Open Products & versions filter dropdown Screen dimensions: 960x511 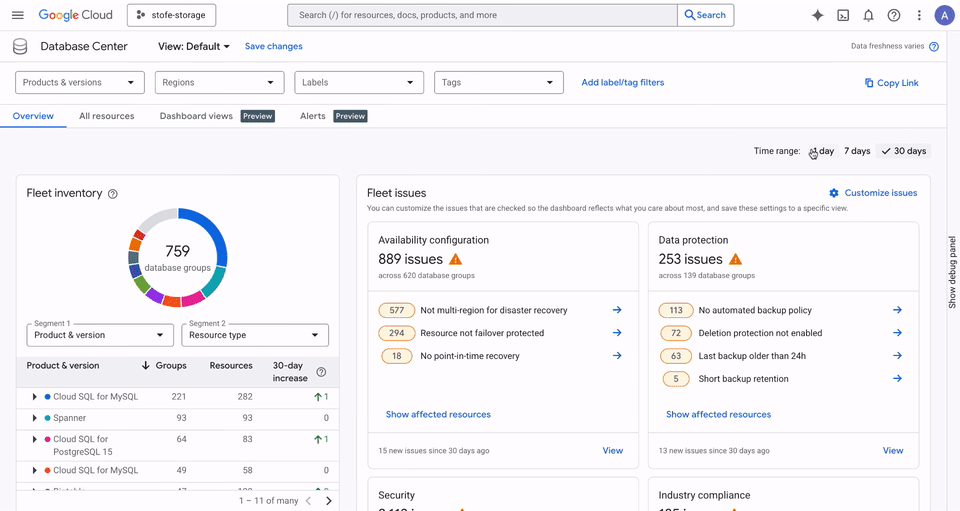coord(80,83)
